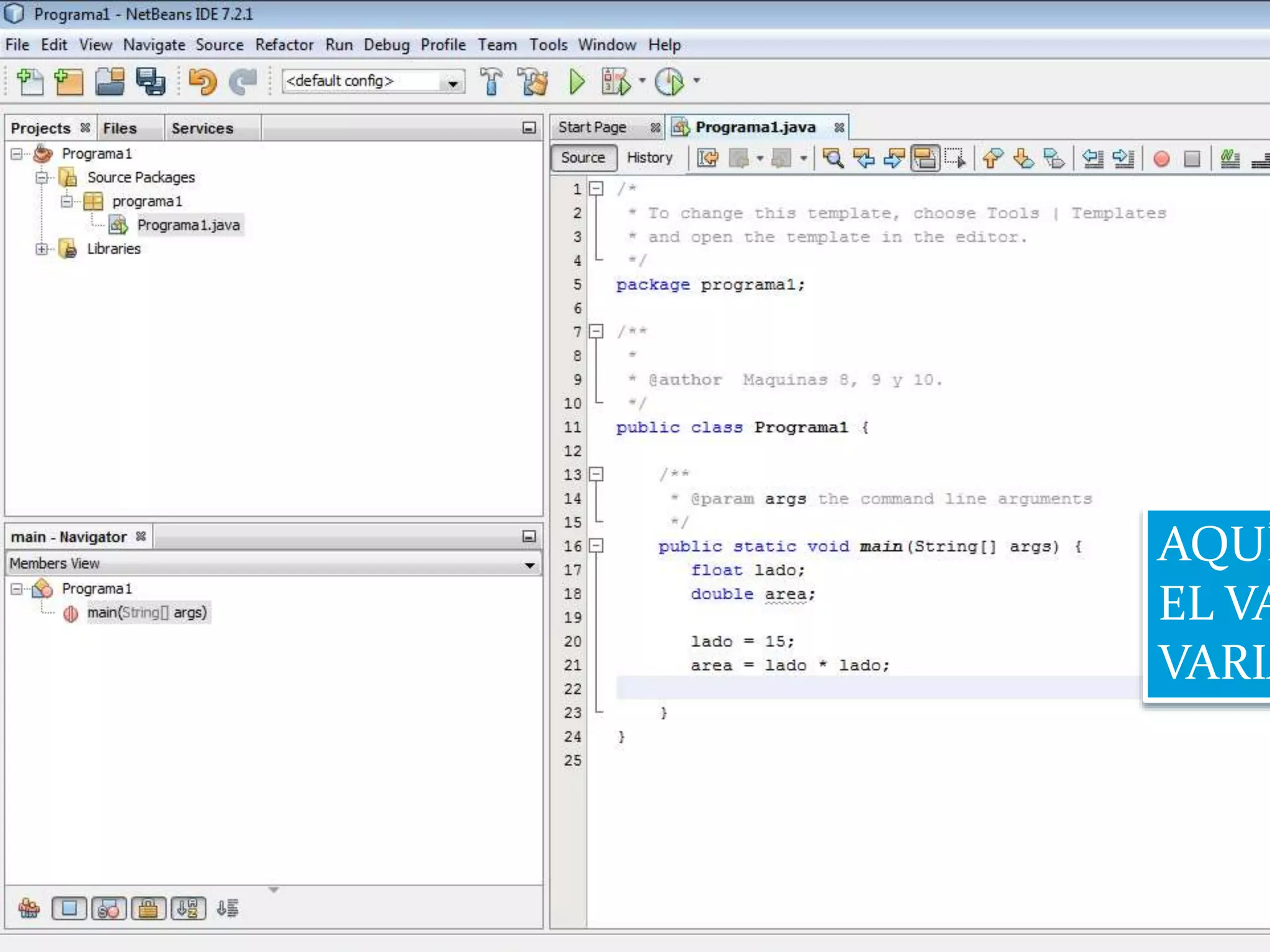Expand the Libraries tree node

[x=42, y=249]
